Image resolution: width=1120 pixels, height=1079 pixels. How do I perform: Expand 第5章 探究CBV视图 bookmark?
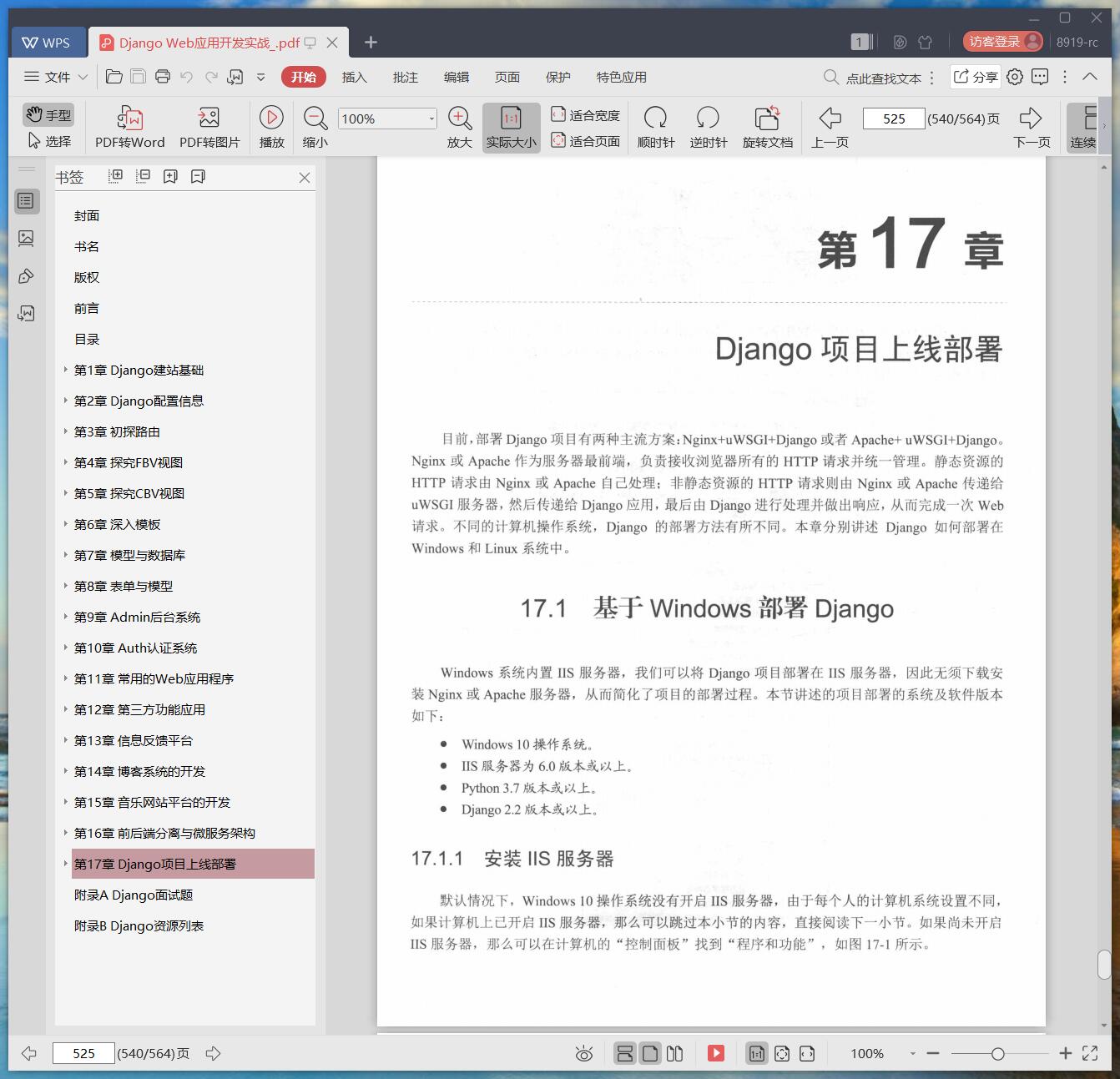tap(66, 492)
